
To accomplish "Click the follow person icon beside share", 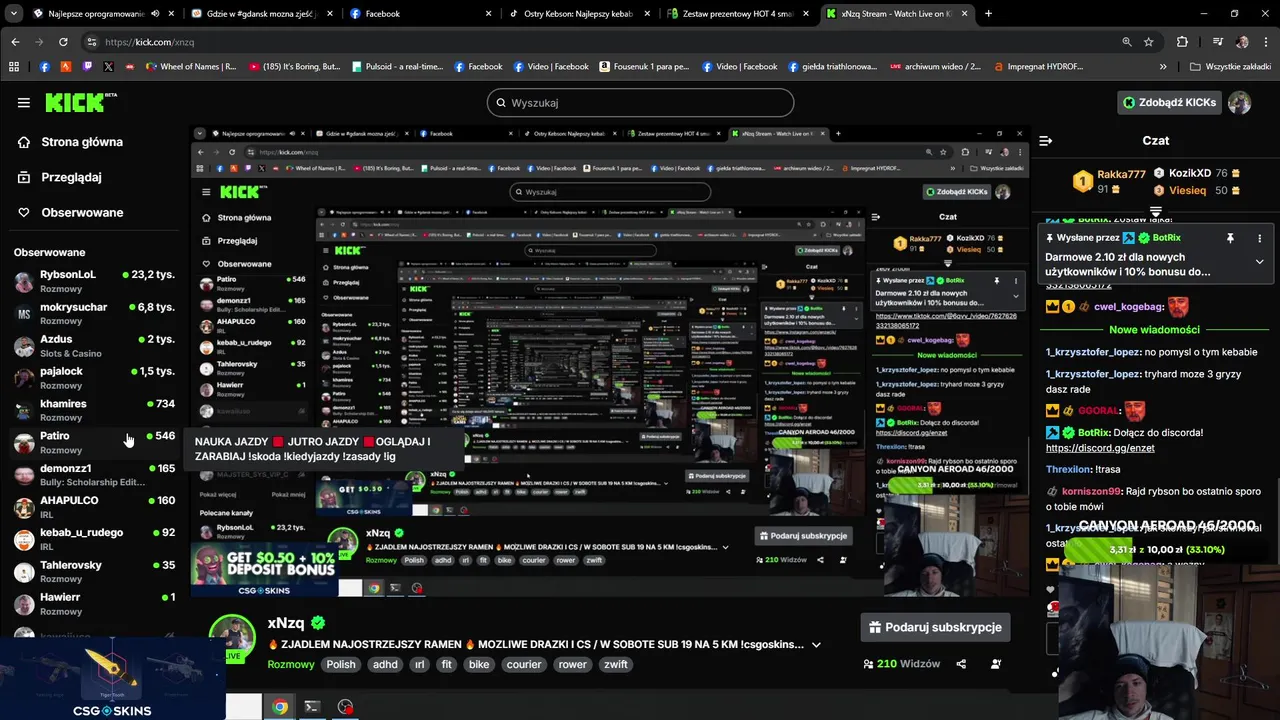I will (x=996, y=664).
